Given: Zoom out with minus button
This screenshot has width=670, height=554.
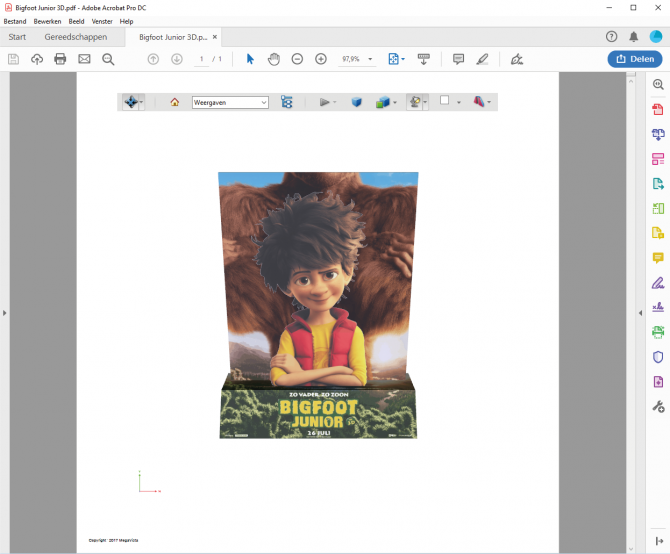Looking at the screenshot, I should pos(297,59).
